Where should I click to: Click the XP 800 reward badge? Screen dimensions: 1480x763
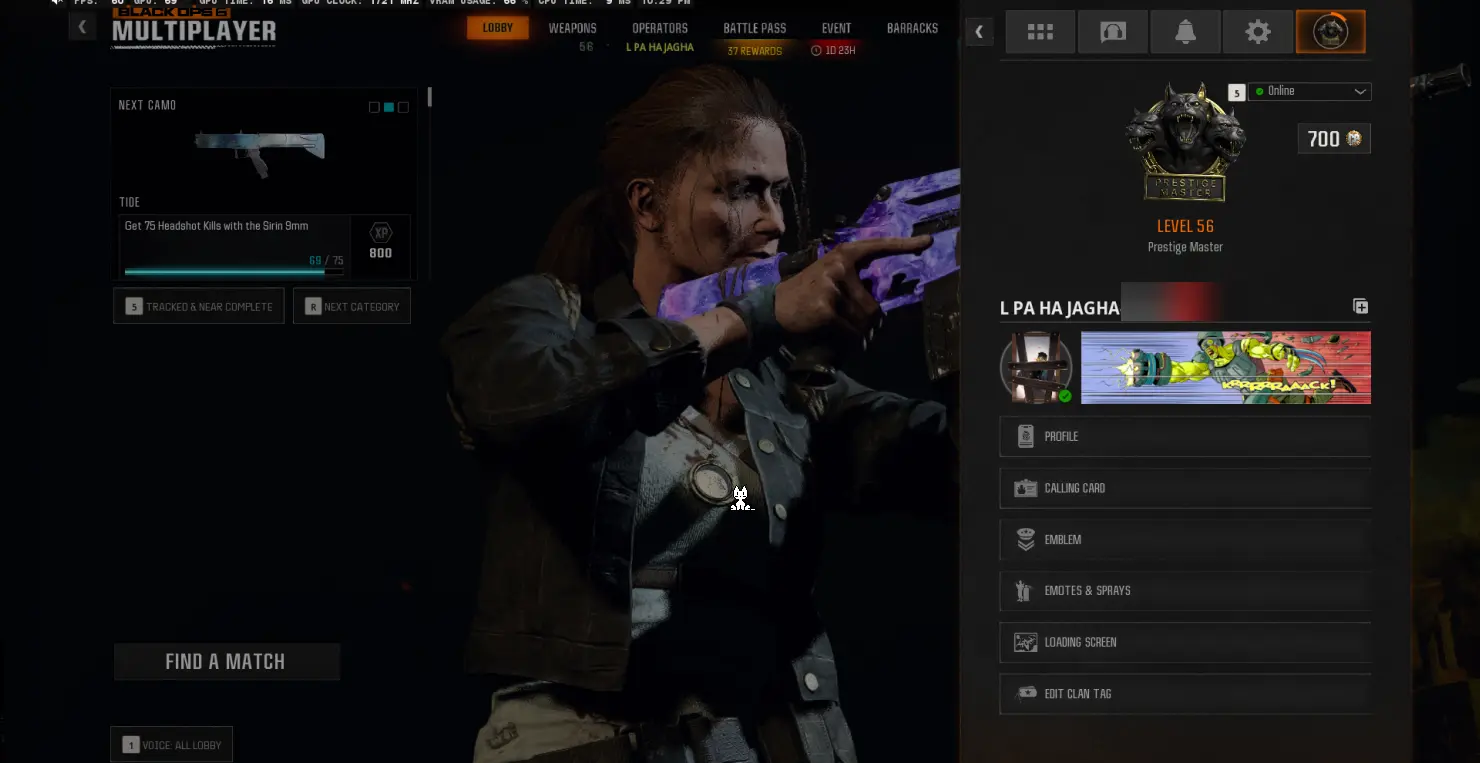pyautogui.click(x=380, y=242)
